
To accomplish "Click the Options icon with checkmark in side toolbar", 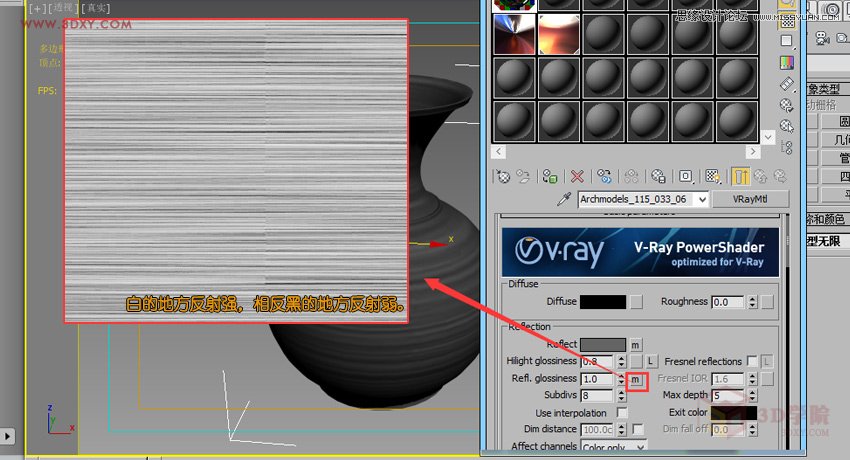I will coord(787,105).
